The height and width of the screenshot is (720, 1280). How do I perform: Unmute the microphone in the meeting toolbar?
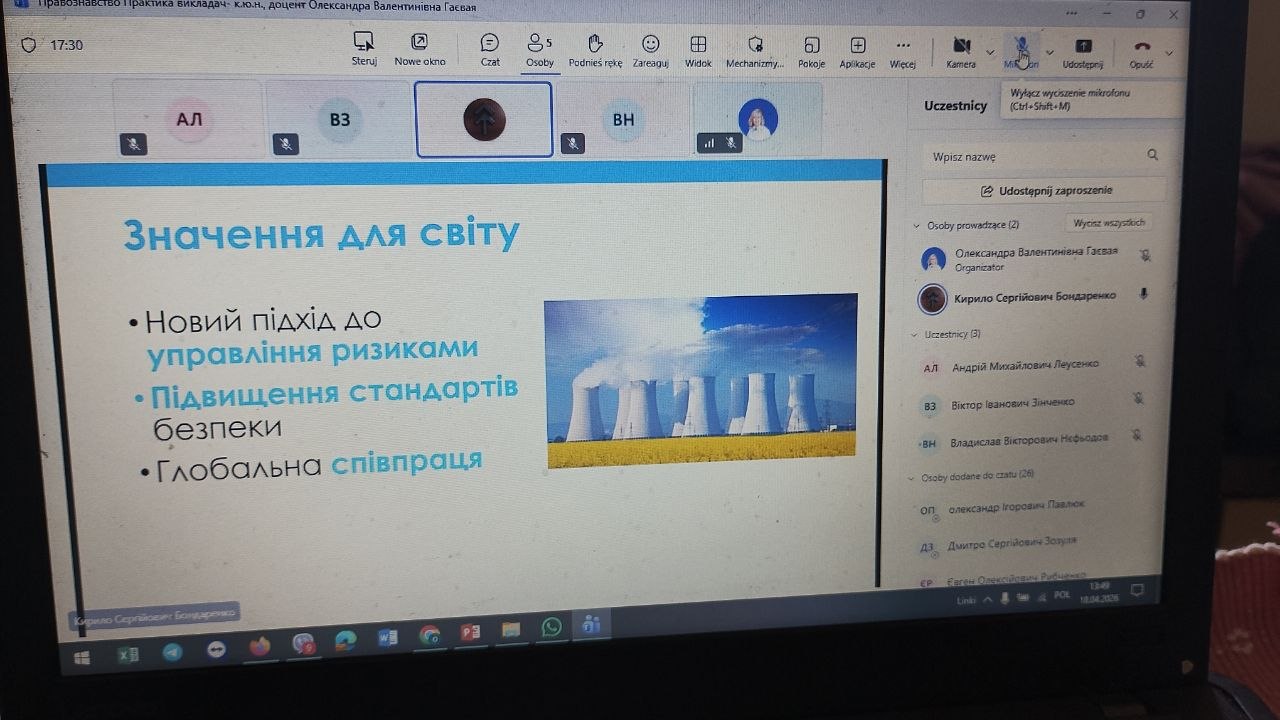click(1021, 47)
